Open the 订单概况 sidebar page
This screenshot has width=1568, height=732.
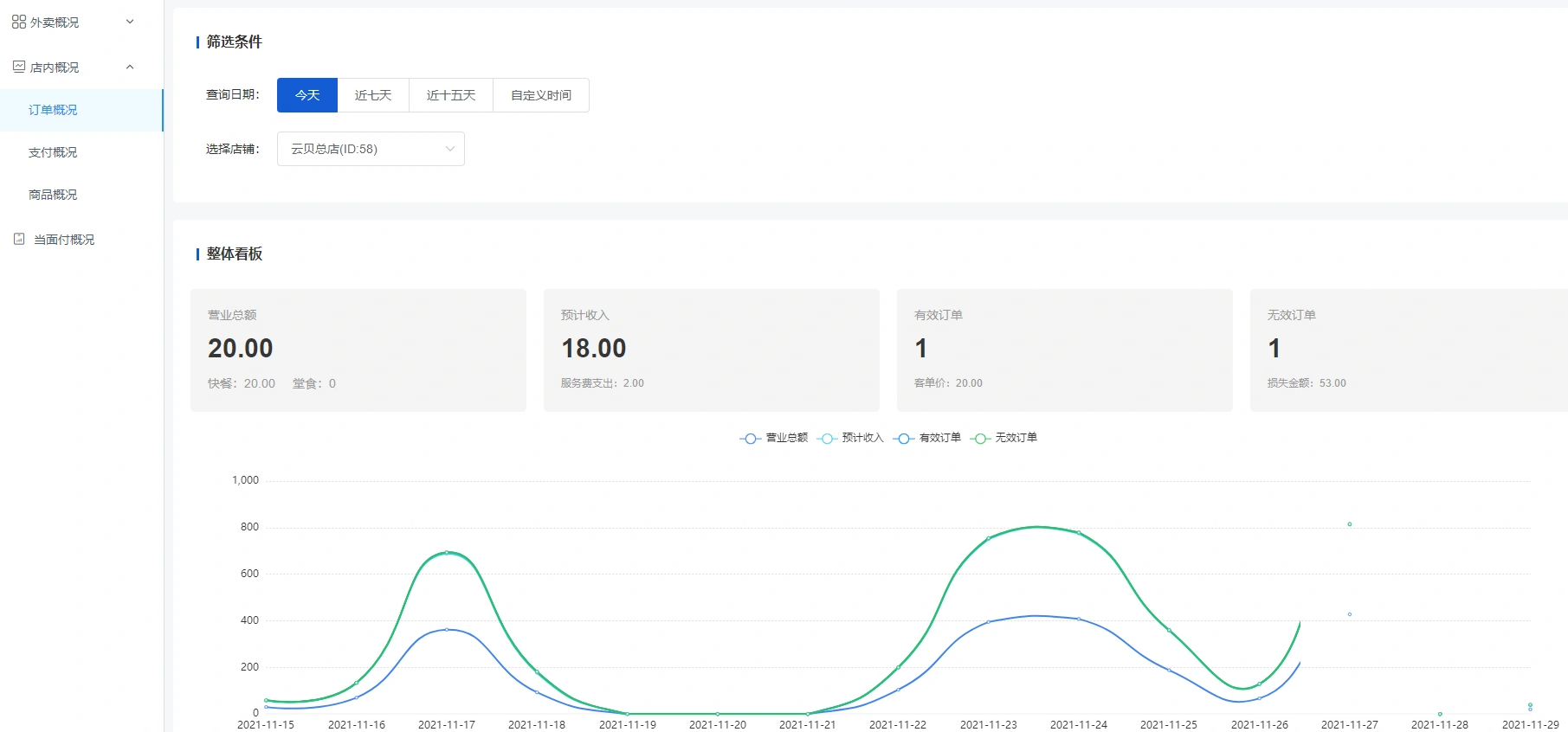click(x=81, y=110)
